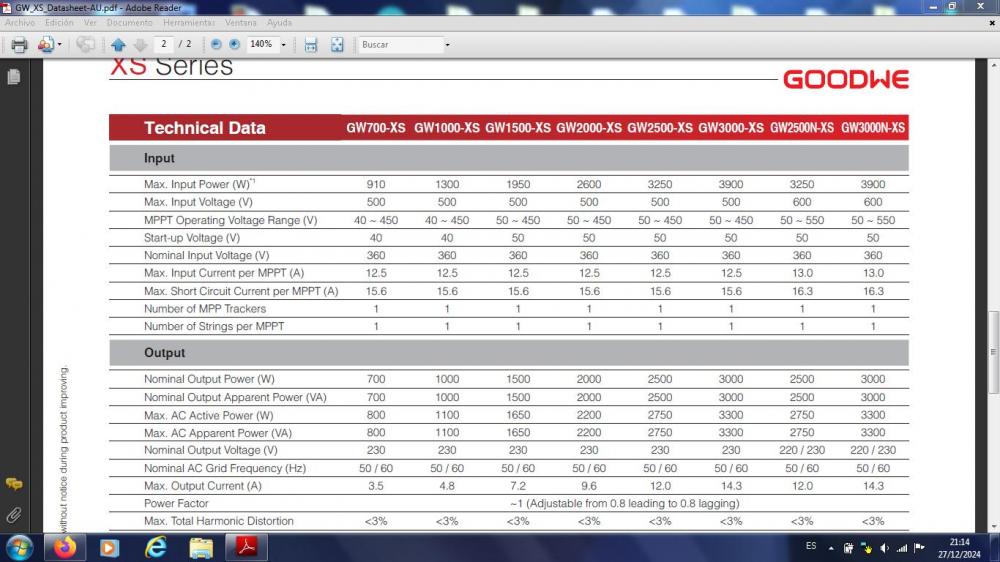
Task: Click the Max. Output Current (A) label
Action: point(202,486)
